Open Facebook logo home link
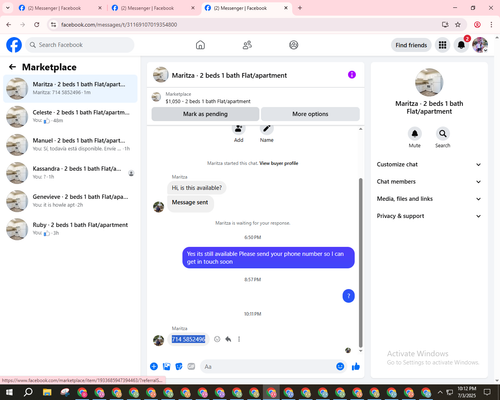 (x=14, y=45)
